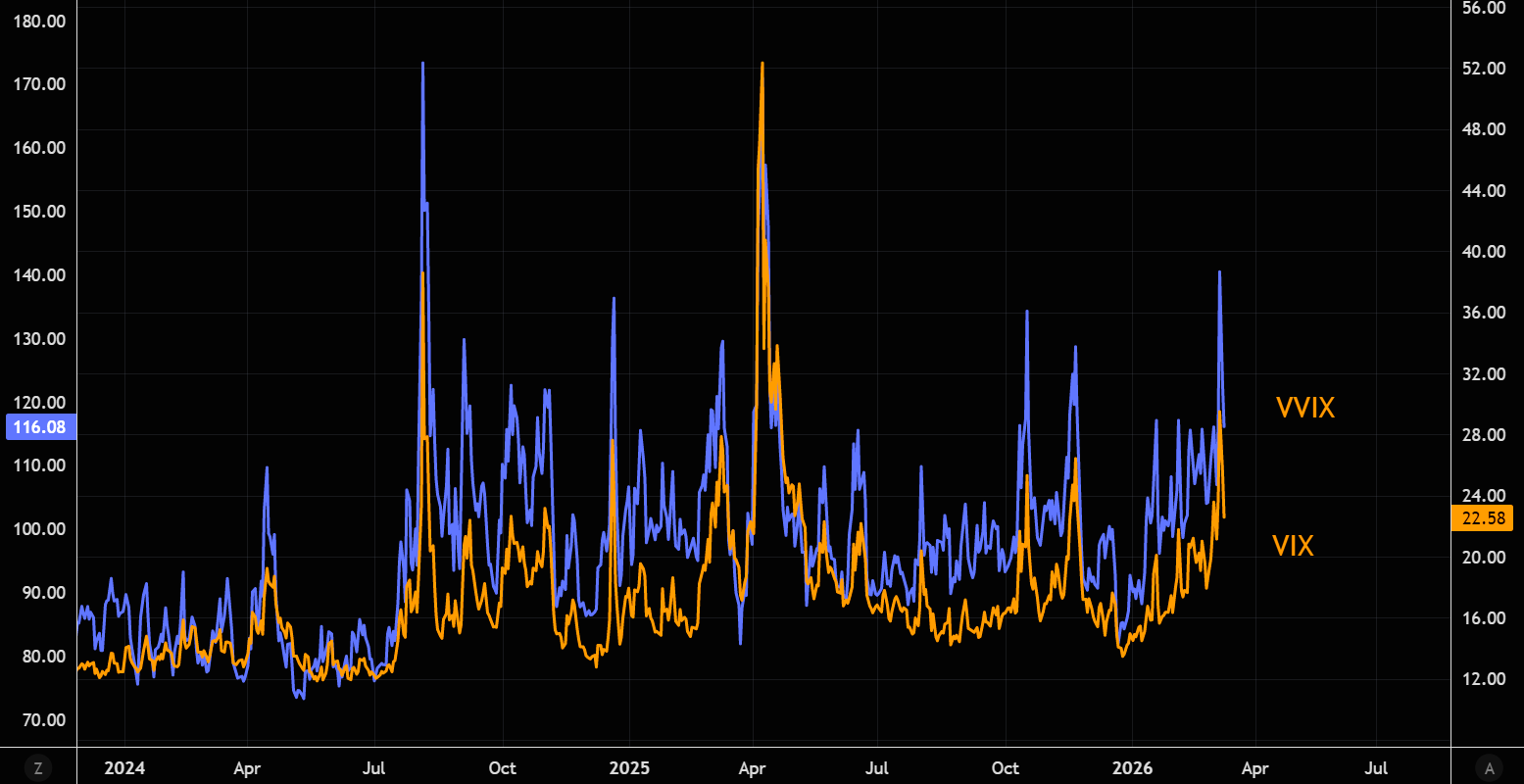
Task: Click the 70.00 left axis value
Action: 45,720
